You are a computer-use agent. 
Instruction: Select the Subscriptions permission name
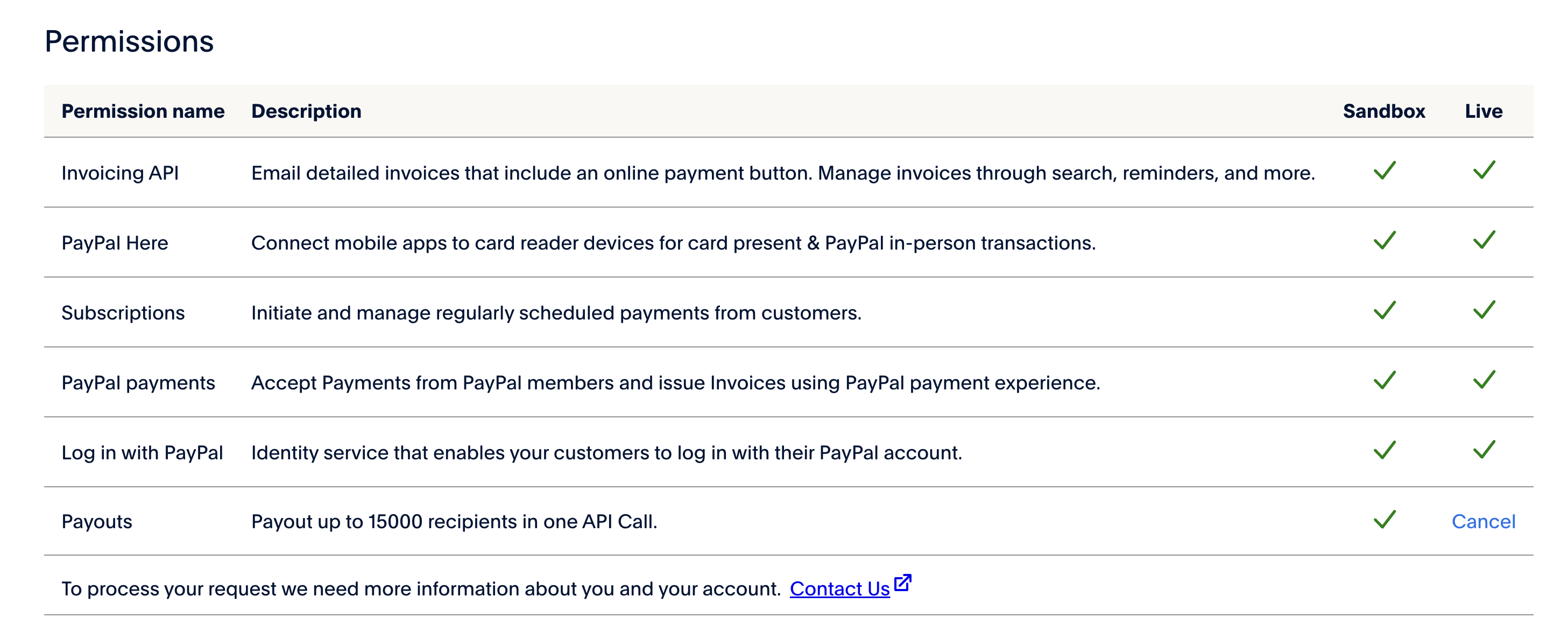coord(123,313)
